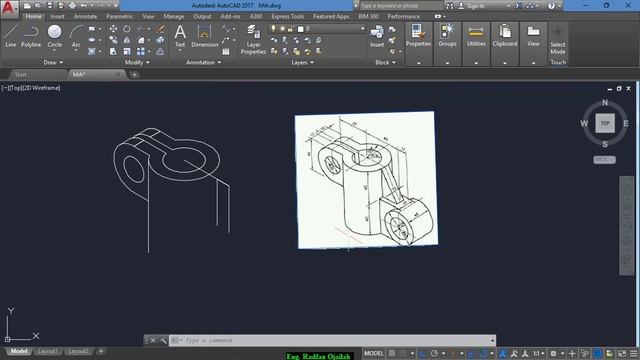This screenshot has height=360, width=640.
Task: Open the Home ribbon tab
Action: click(x=33, y=16)
